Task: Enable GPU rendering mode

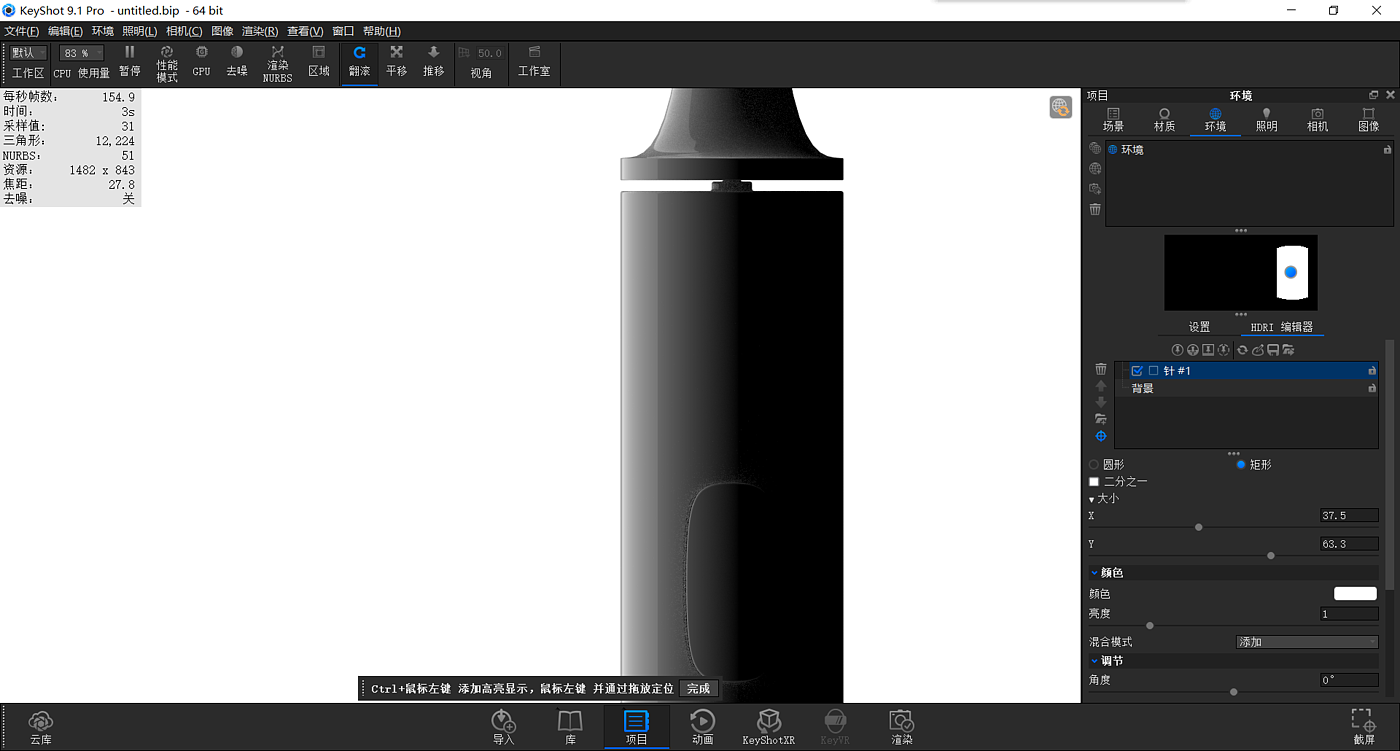Action: click(x=202, y=61)
